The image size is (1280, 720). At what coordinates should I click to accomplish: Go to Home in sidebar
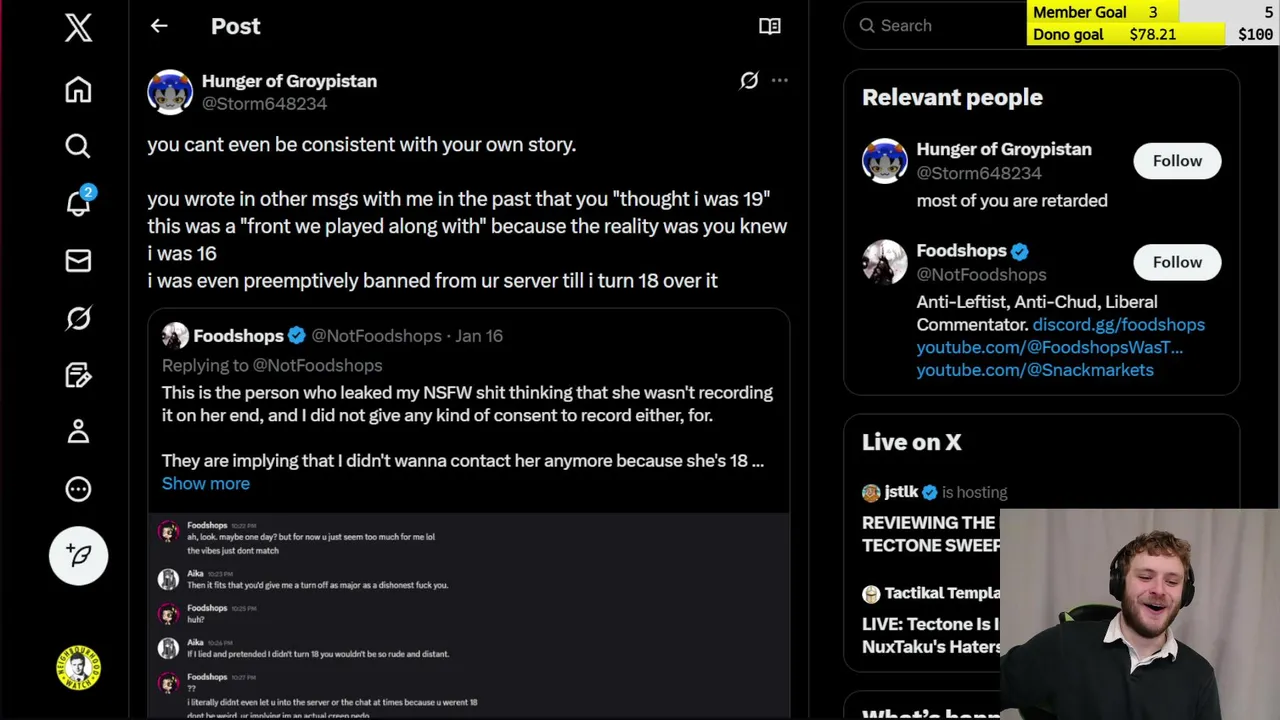coord(78,90)
